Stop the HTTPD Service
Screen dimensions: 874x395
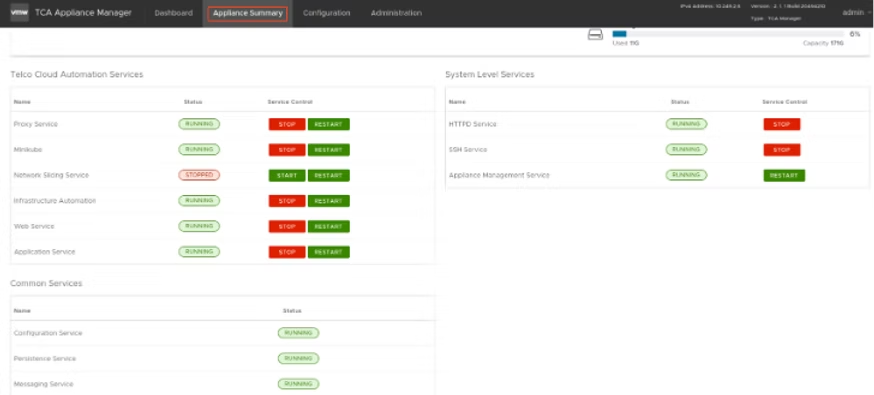[782, 124]
